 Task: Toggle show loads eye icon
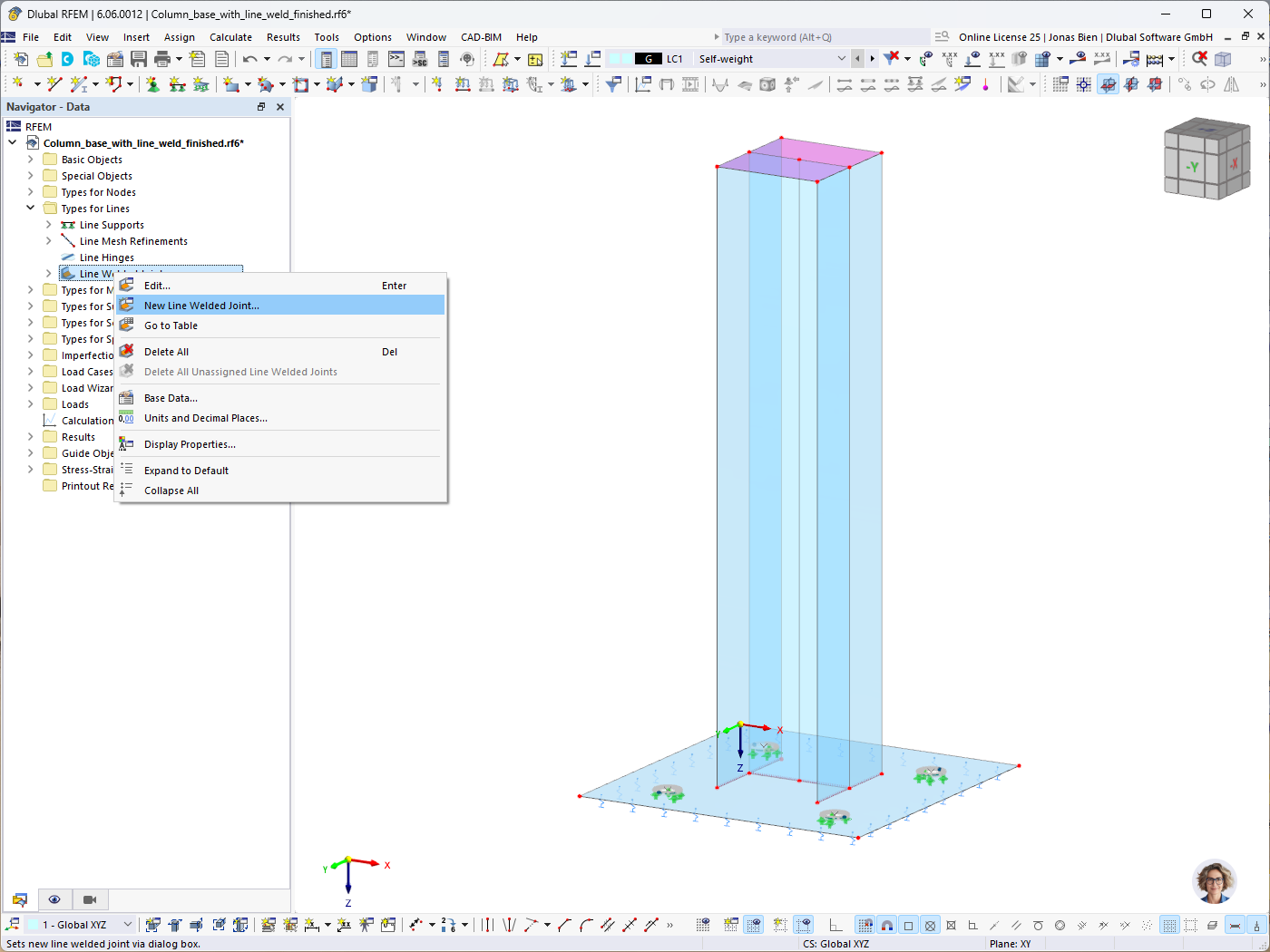click(972, 59)
